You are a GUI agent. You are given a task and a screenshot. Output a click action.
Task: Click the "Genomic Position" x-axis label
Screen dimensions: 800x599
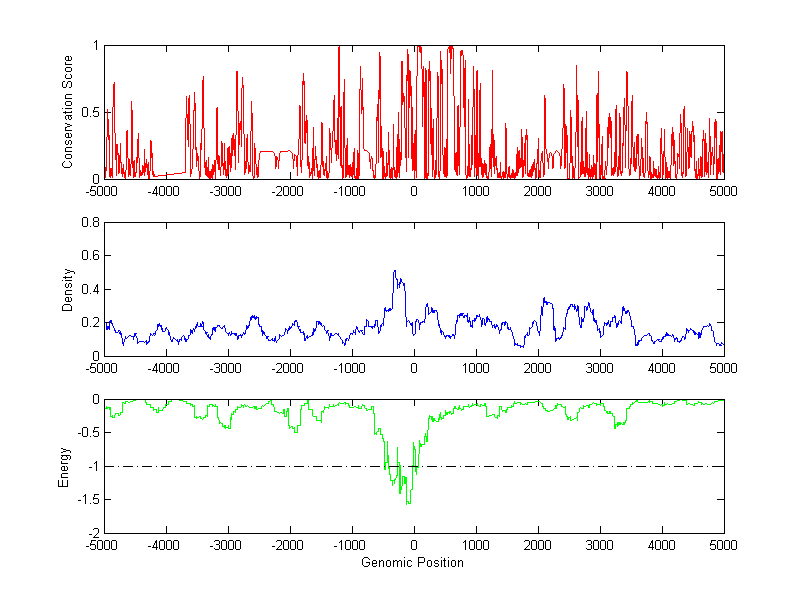coord(412,563)
